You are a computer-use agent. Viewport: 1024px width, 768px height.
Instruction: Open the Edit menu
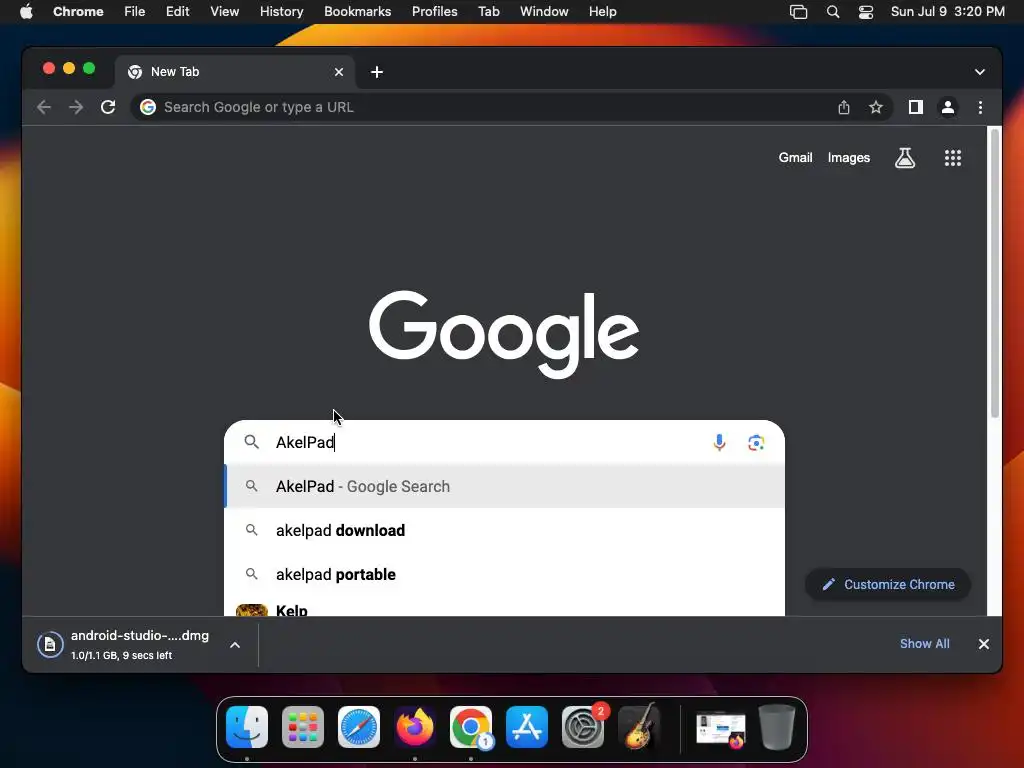click(x=177, y=12)
